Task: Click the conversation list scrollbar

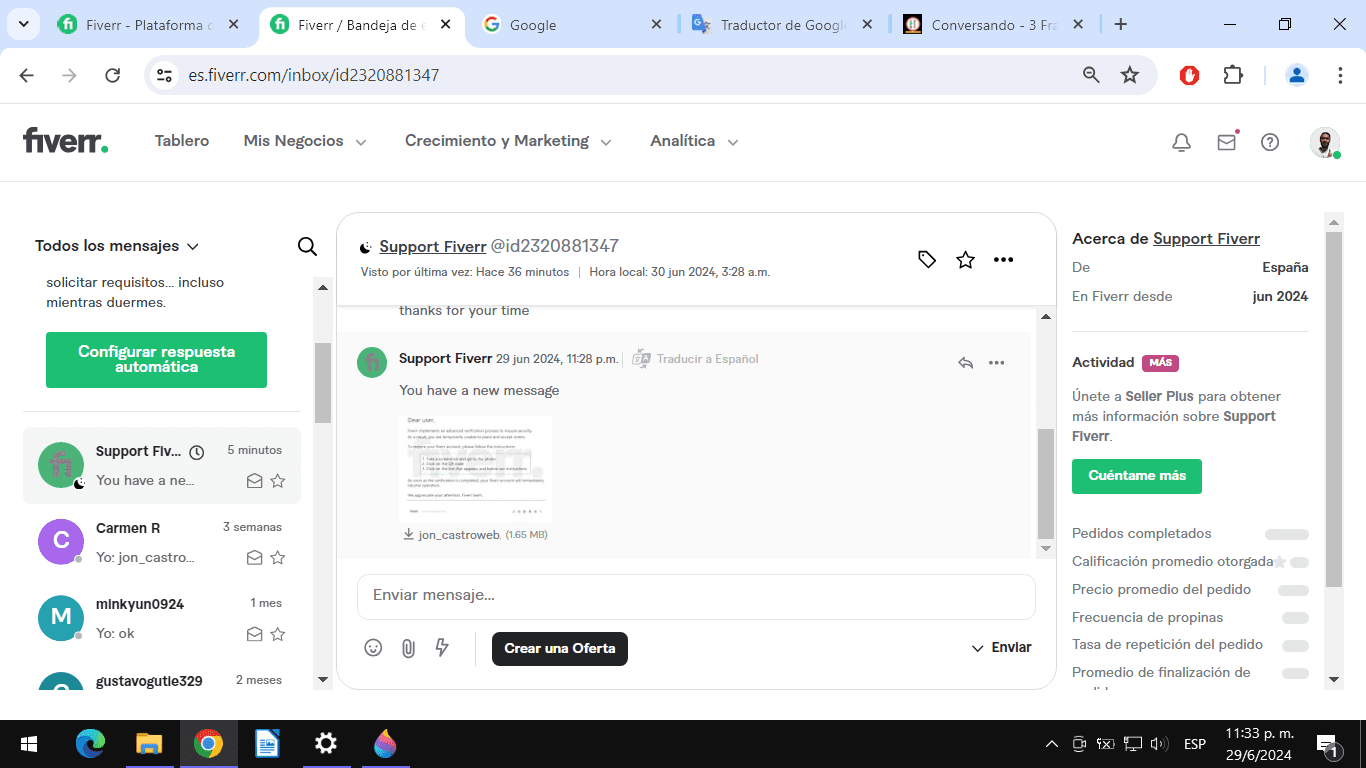Action: point(322,383)
